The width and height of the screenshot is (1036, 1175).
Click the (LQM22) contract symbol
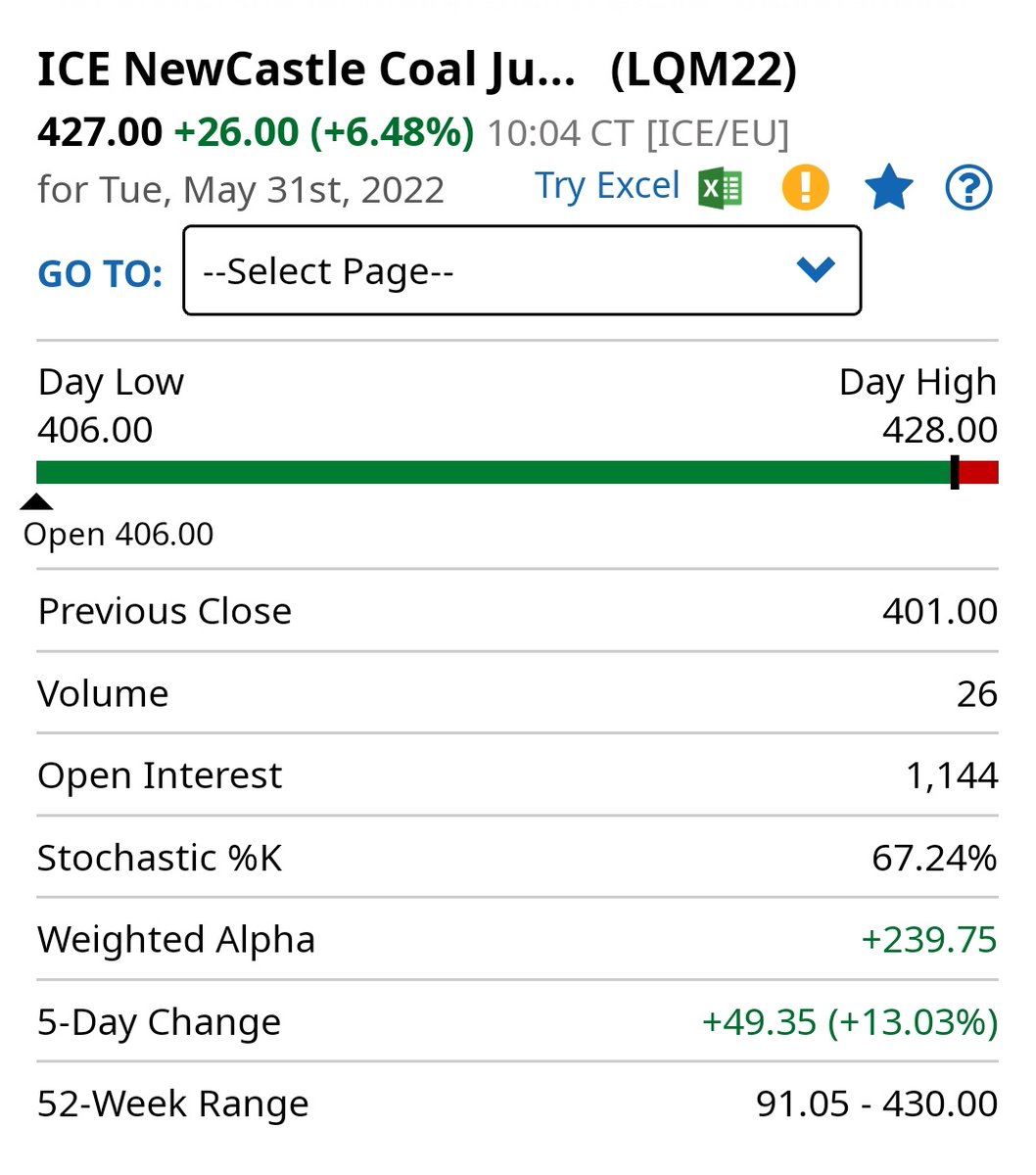[703, 70]
